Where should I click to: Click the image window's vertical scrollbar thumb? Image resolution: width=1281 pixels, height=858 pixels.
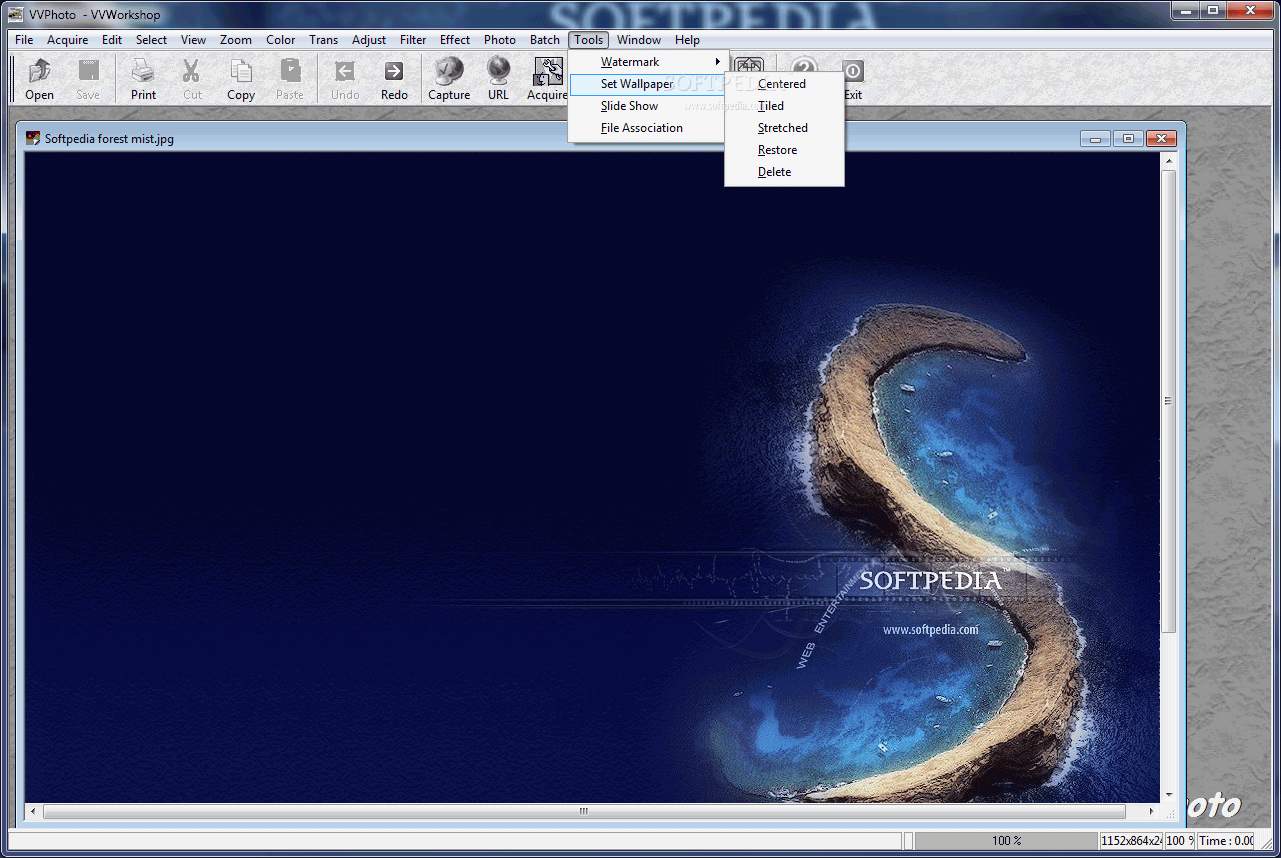pyautogui.click(x=1168, y=400)
